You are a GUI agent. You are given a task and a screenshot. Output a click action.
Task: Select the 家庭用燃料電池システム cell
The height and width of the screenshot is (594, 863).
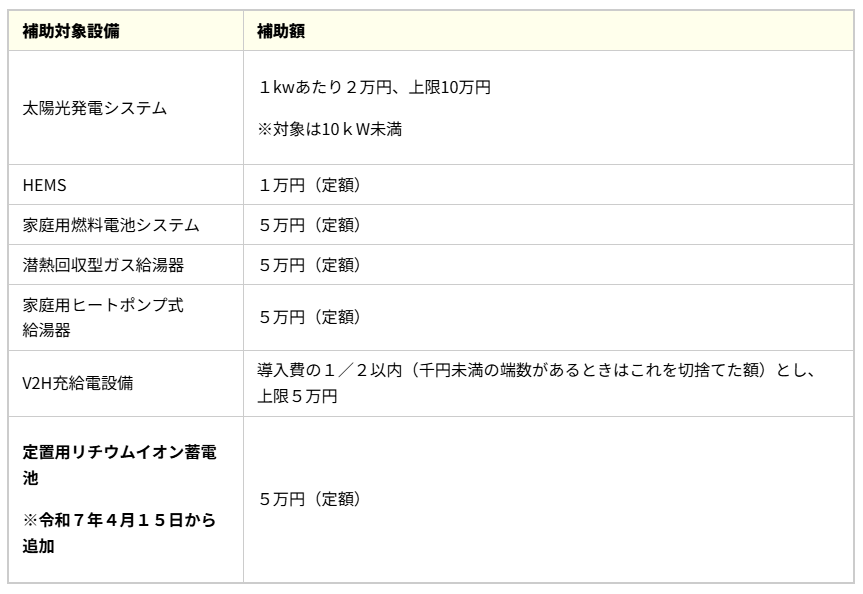[x=111, y=225]
